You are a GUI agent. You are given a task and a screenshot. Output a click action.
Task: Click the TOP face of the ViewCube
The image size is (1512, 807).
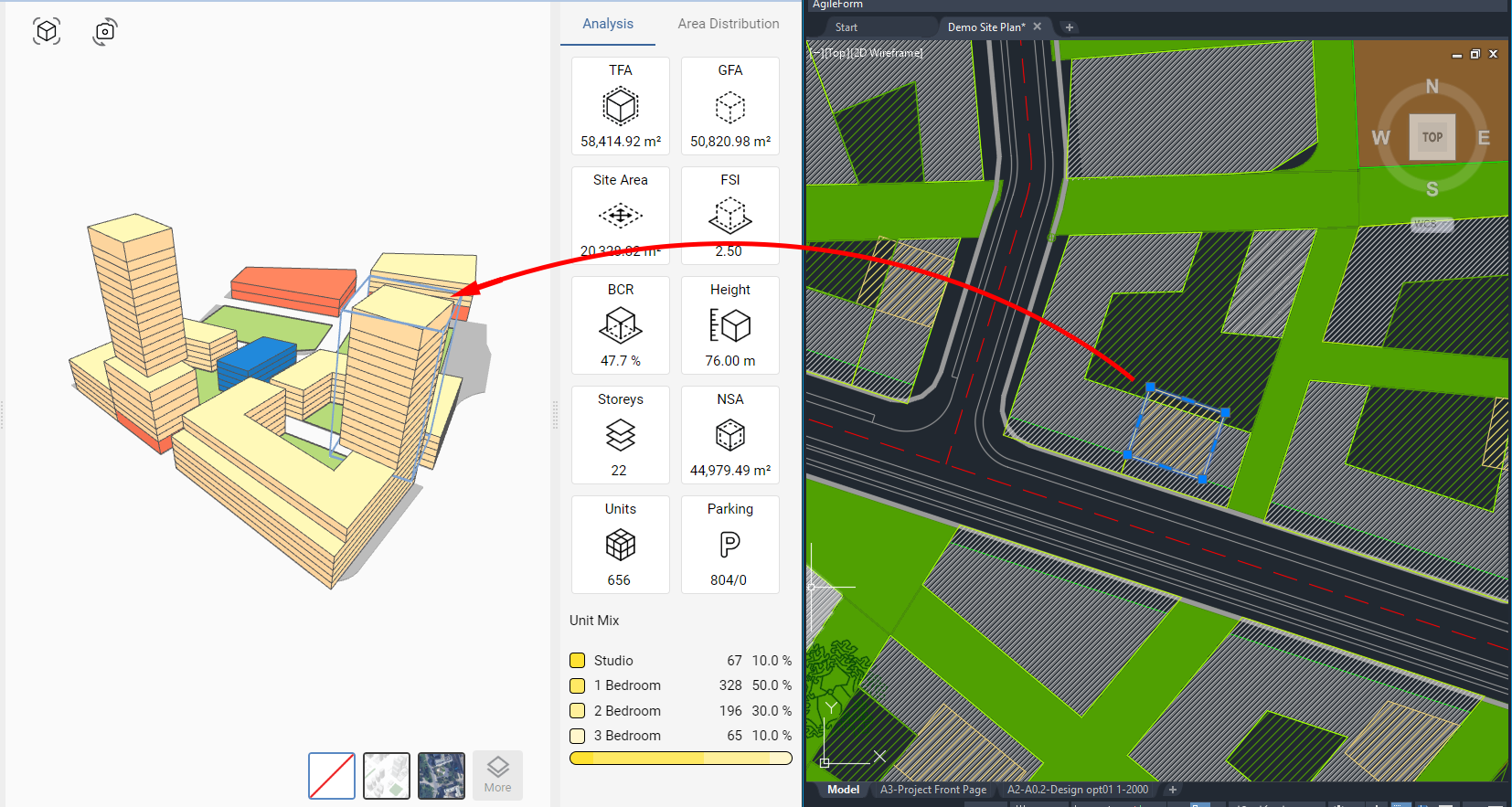tap(1432, 137)
